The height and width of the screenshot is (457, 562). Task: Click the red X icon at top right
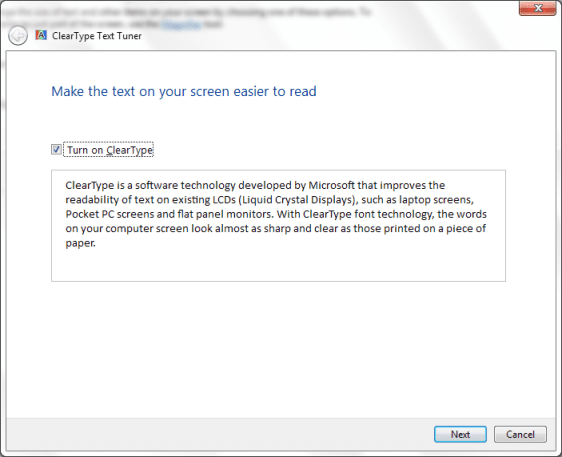tap(538, 8)
